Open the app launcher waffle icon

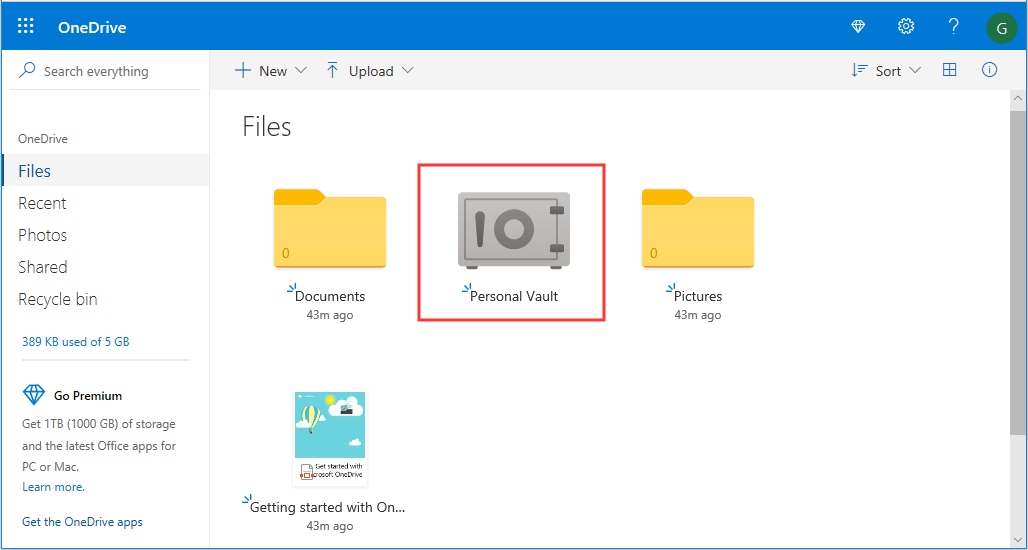[x=26, y=27]
